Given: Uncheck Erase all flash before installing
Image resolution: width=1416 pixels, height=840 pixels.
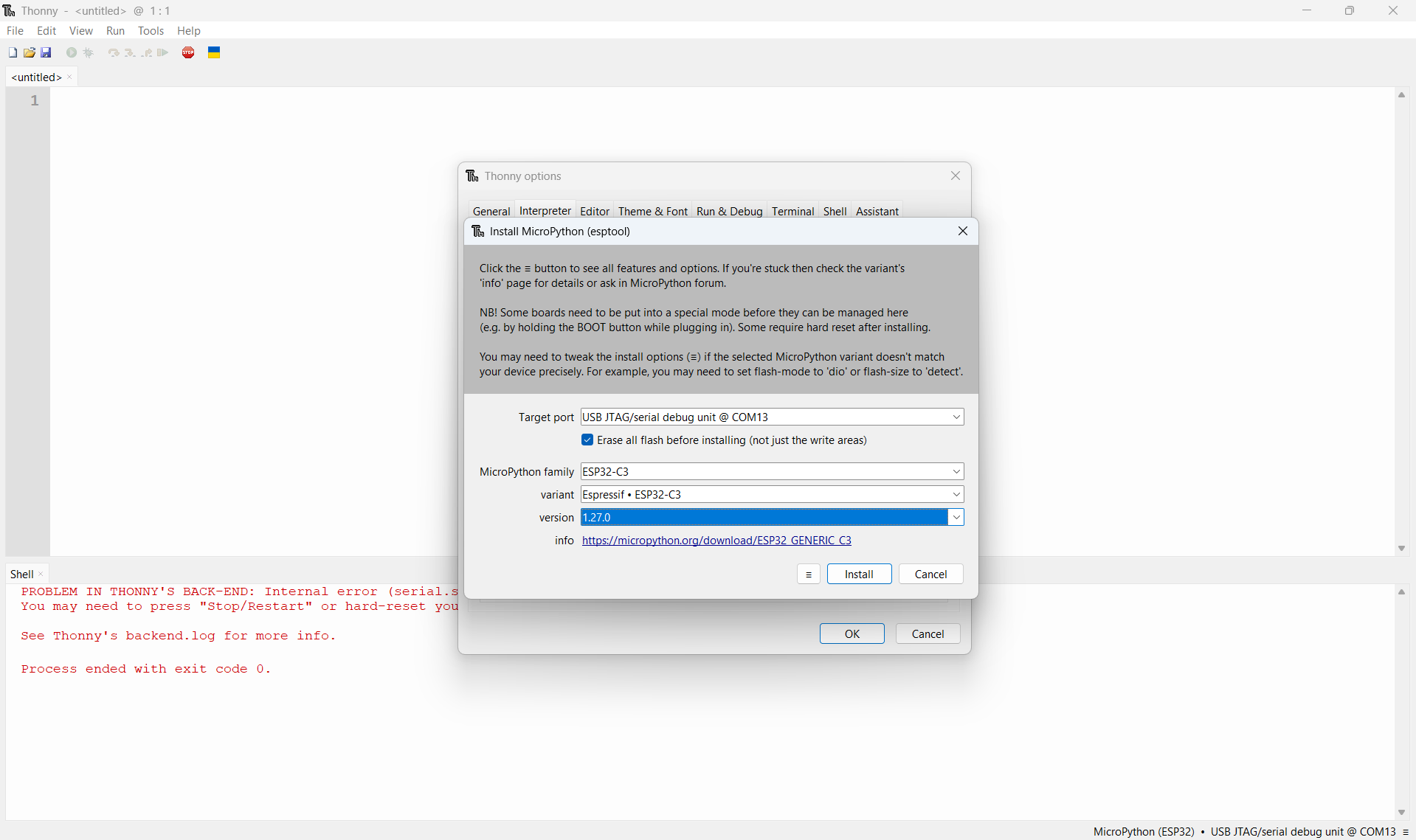Looking at the screenshot, I should point(587,440).
